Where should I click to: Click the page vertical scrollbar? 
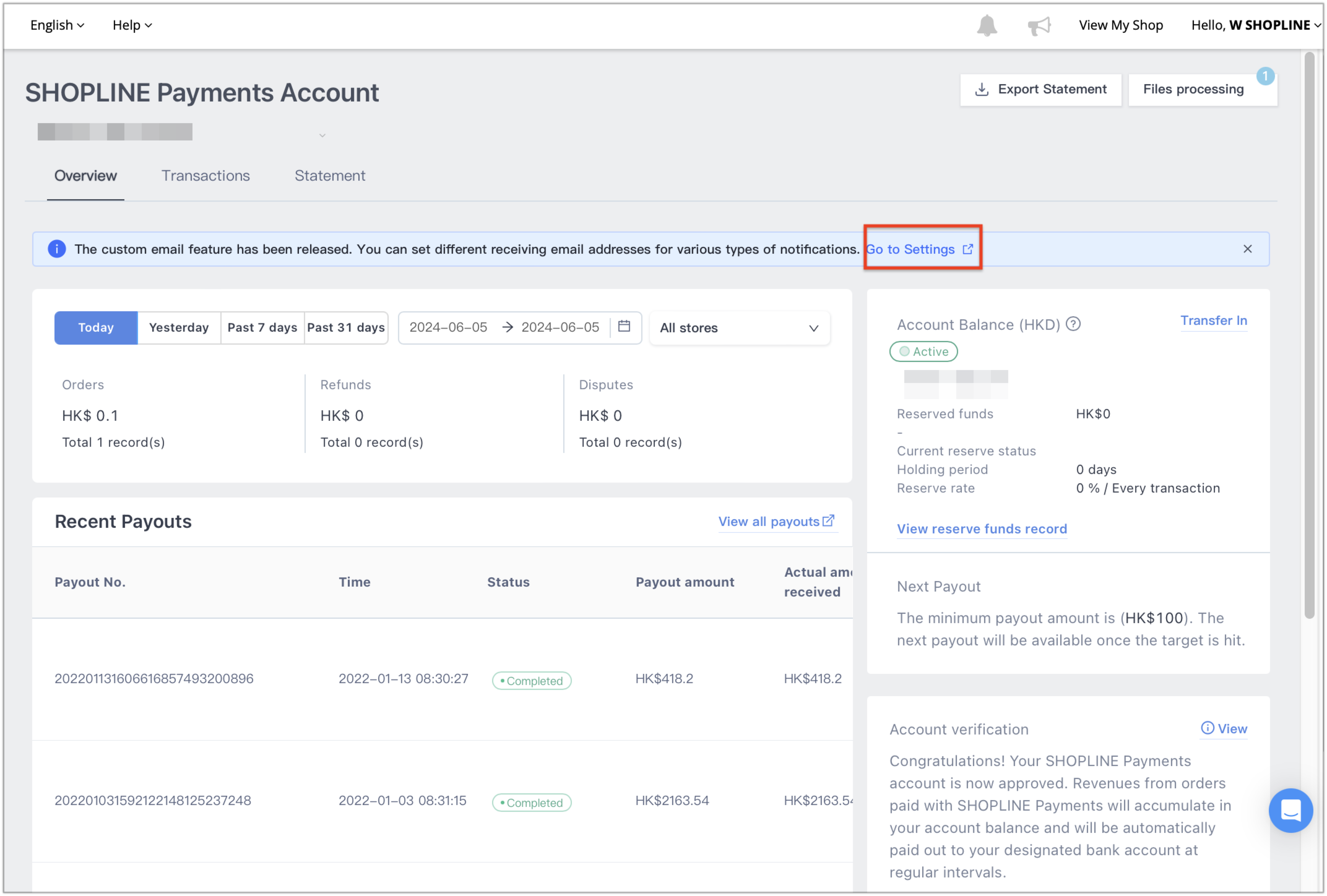pos(1309,336)
